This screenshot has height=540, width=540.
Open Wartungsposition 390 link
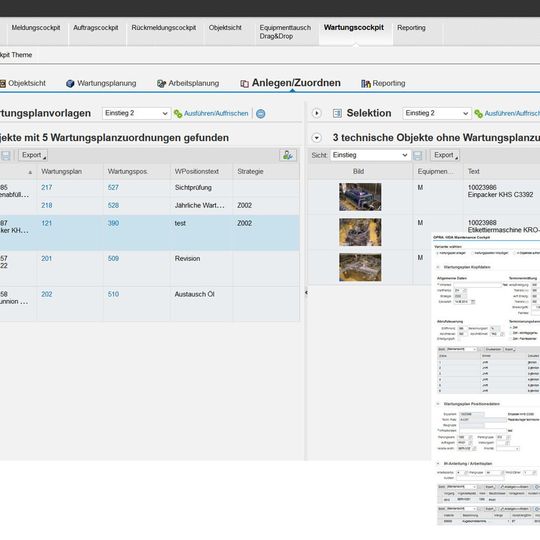tap(113, 224)
